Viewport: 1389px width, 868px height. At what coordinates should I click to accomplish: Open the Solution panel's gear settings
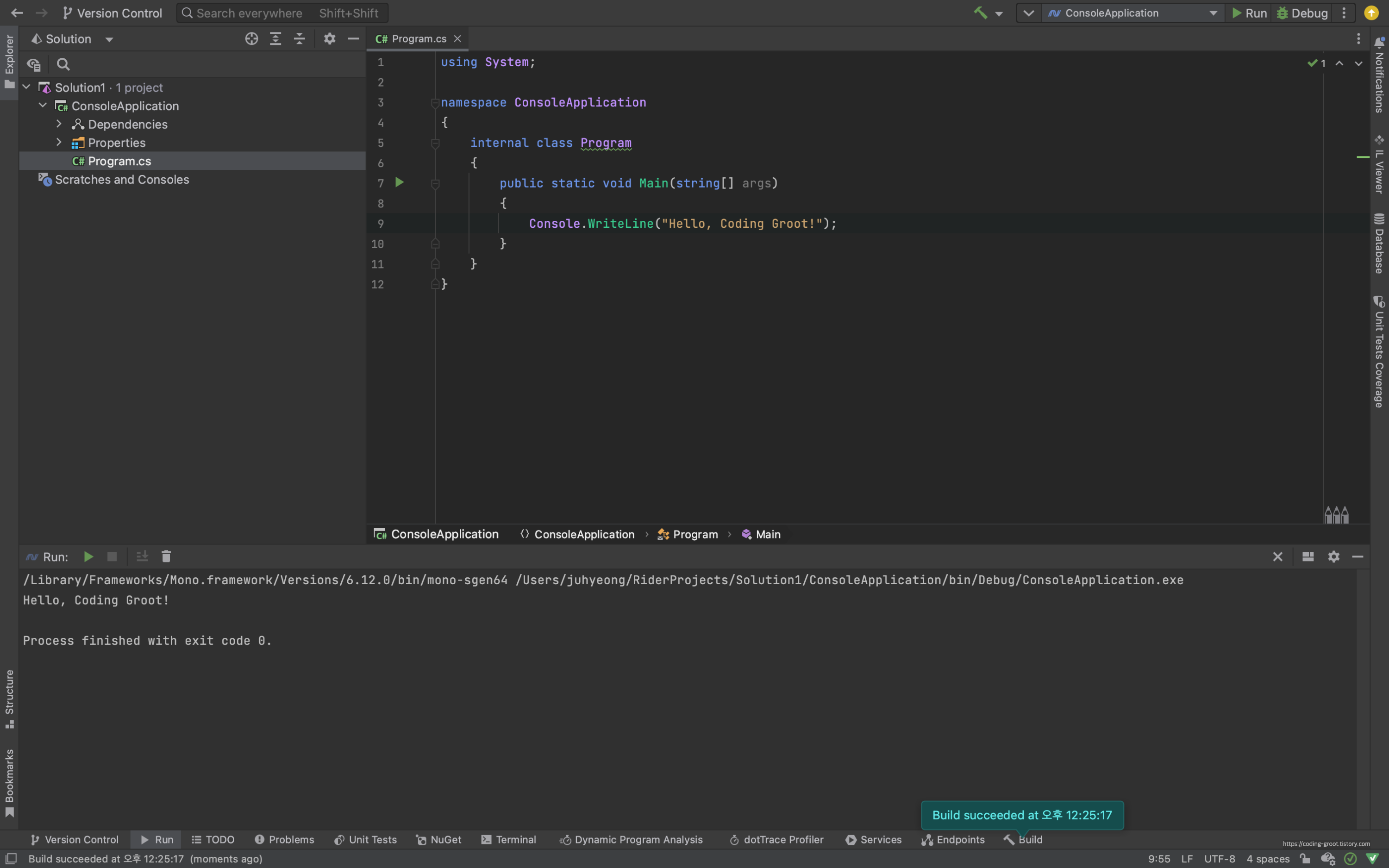pyautogui.click(x=330, y=38)
